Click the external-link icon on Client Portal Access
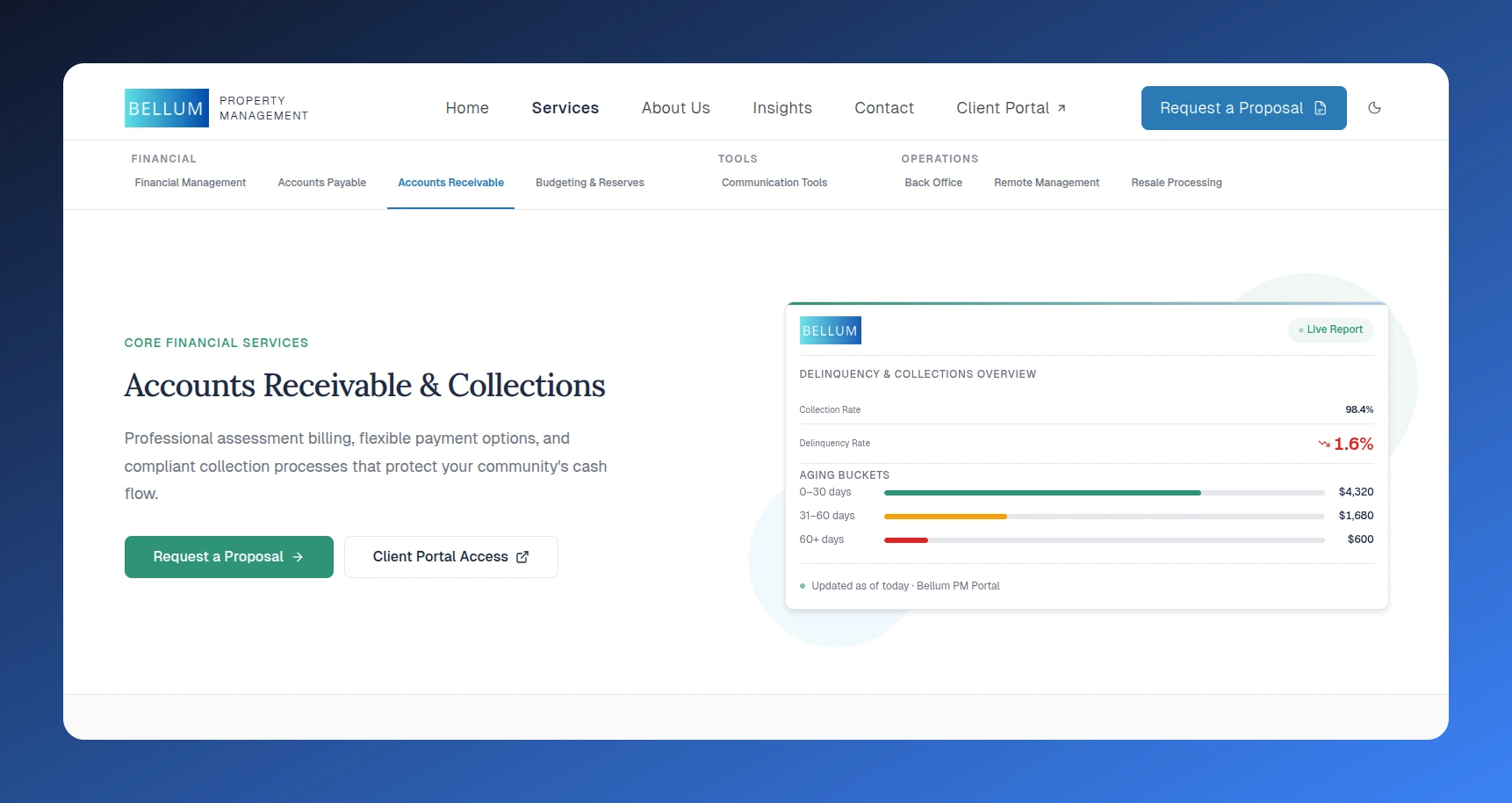 tap(522, 557)
